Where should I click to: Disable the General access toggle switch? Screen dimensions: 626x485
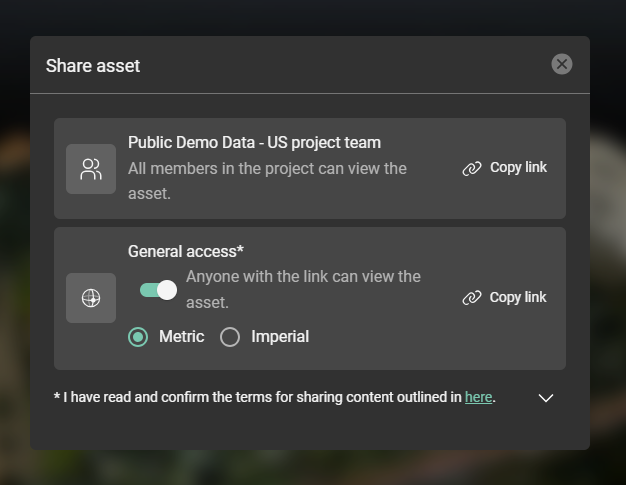point(158,290)
